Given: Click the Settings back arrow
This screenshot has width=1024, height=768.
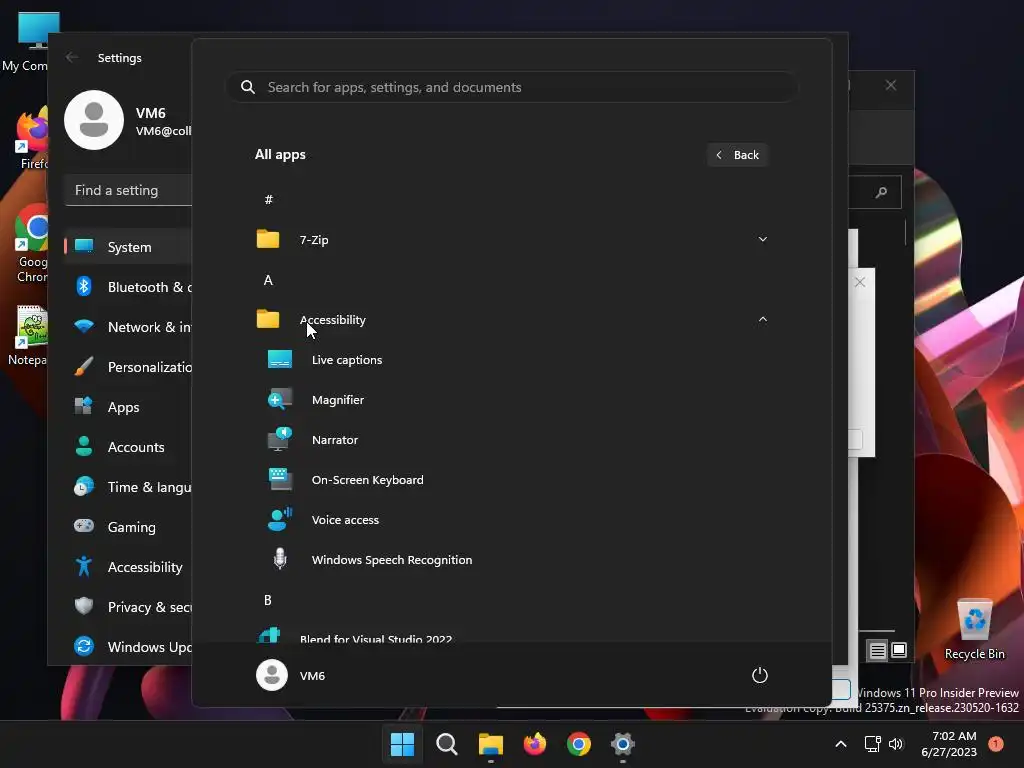Looking at the screenshot, I should [x=72, y=57].
